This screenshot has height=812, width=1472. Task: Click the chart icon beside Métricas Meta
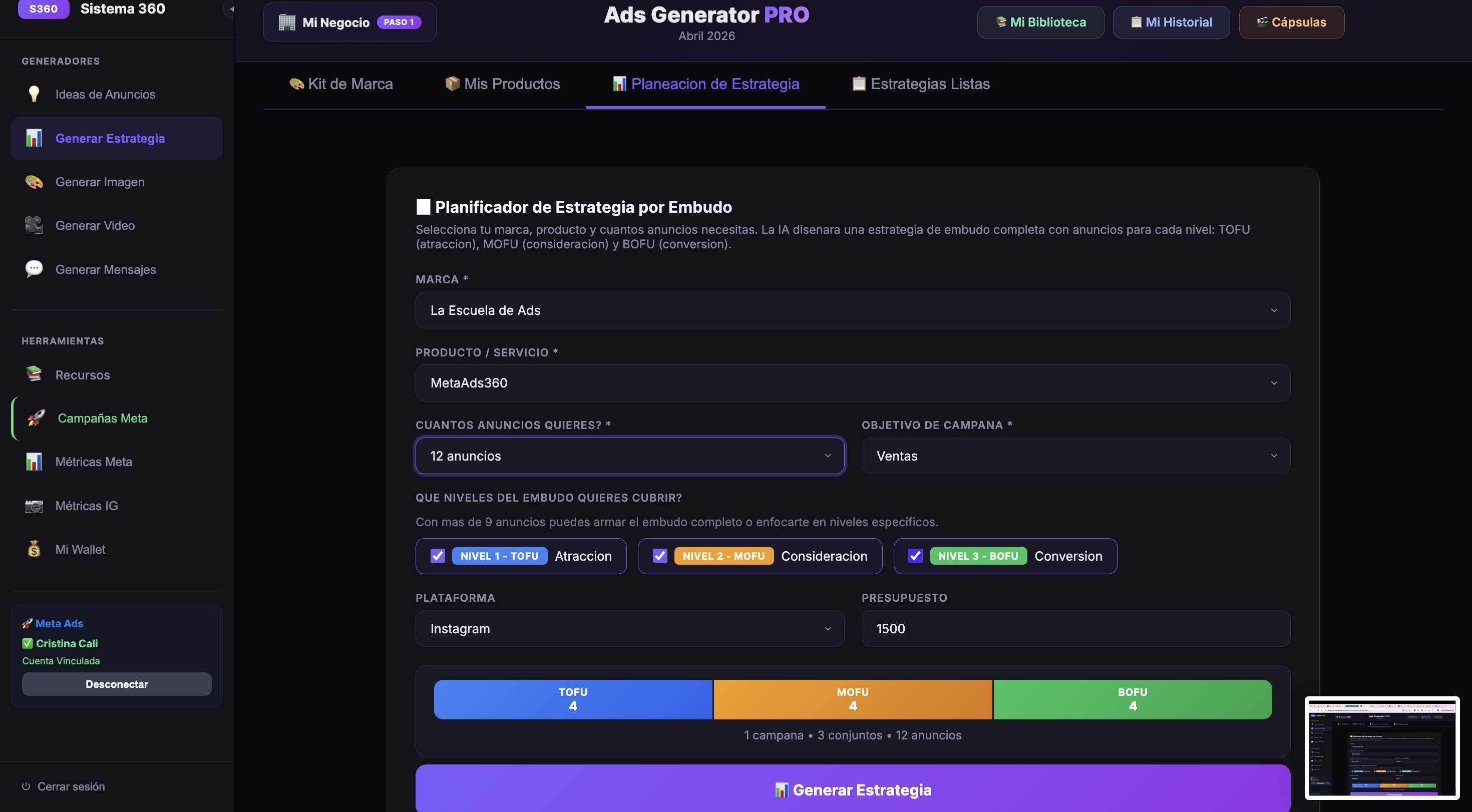pyautogui.click(x=34, y=462)
